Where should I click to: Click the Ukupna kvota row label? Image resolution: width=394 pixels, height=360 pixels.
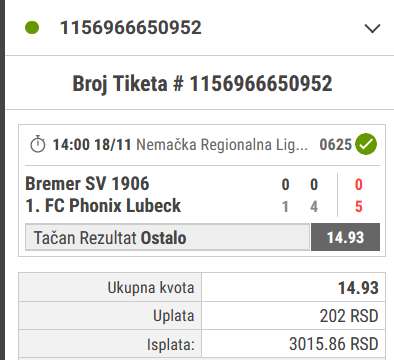tap(151, 288)
